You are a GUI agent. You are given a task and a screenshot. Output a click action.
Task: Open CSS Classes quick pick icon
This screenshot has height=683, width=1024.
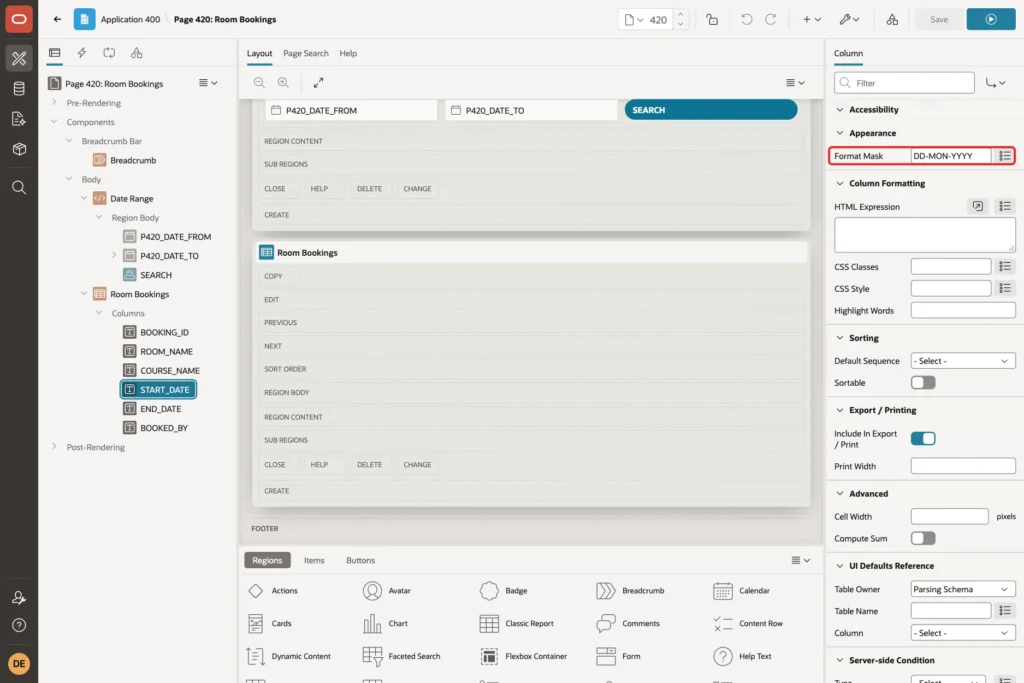tap(1004, 266)
